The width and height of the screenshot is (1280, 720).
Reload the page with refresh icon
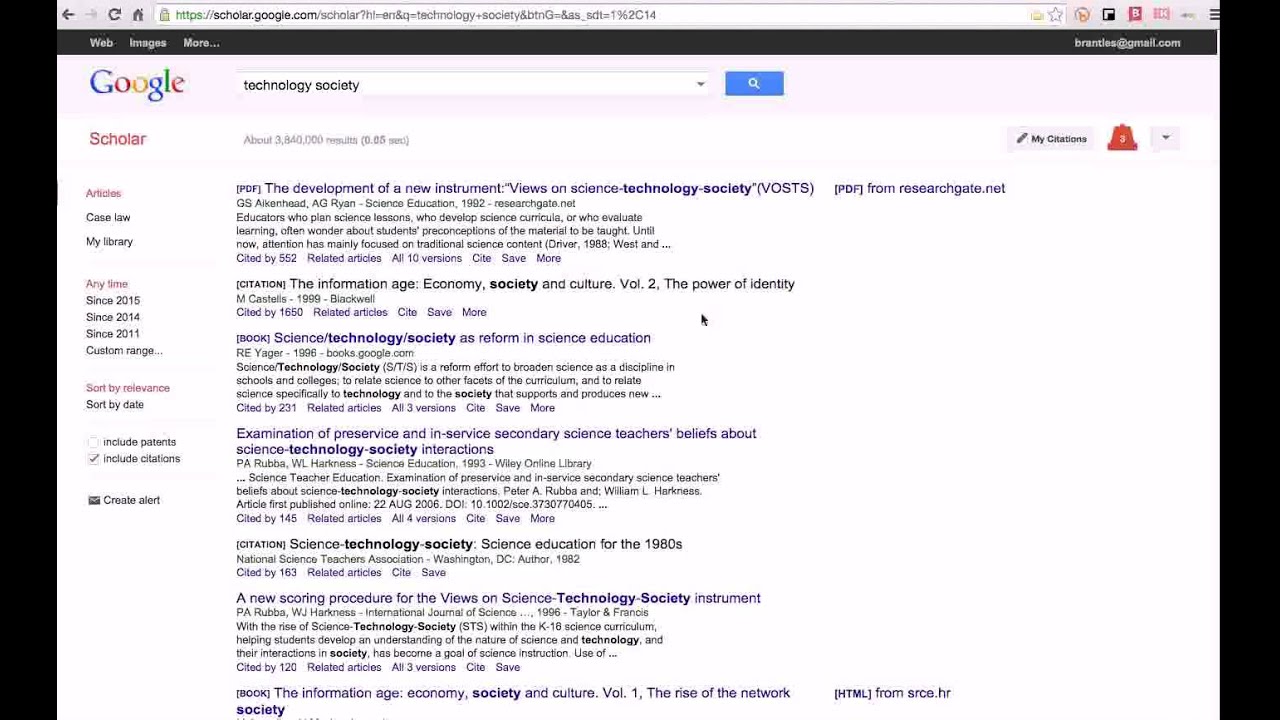115,15
